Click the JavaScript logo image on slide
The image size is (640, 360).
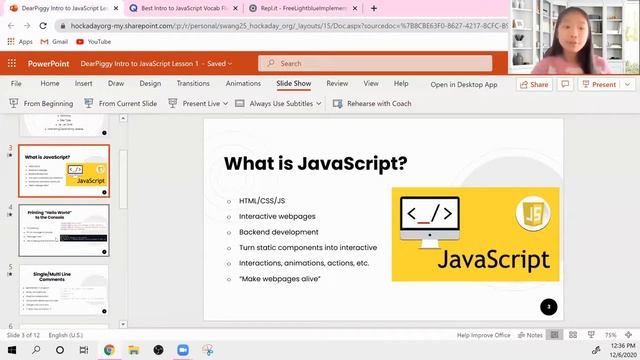[476, 234]
